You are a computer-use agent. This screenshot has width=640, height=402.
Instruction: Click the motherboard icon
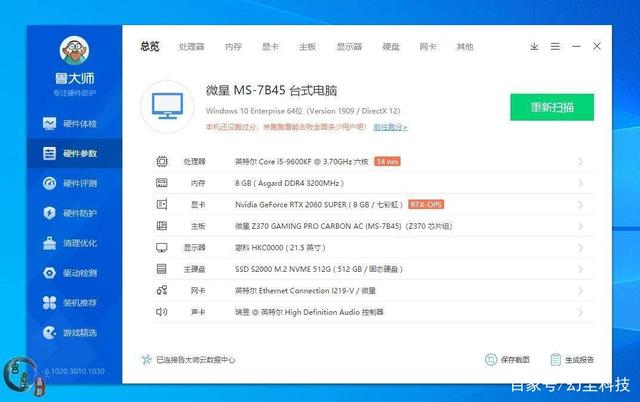162,226
